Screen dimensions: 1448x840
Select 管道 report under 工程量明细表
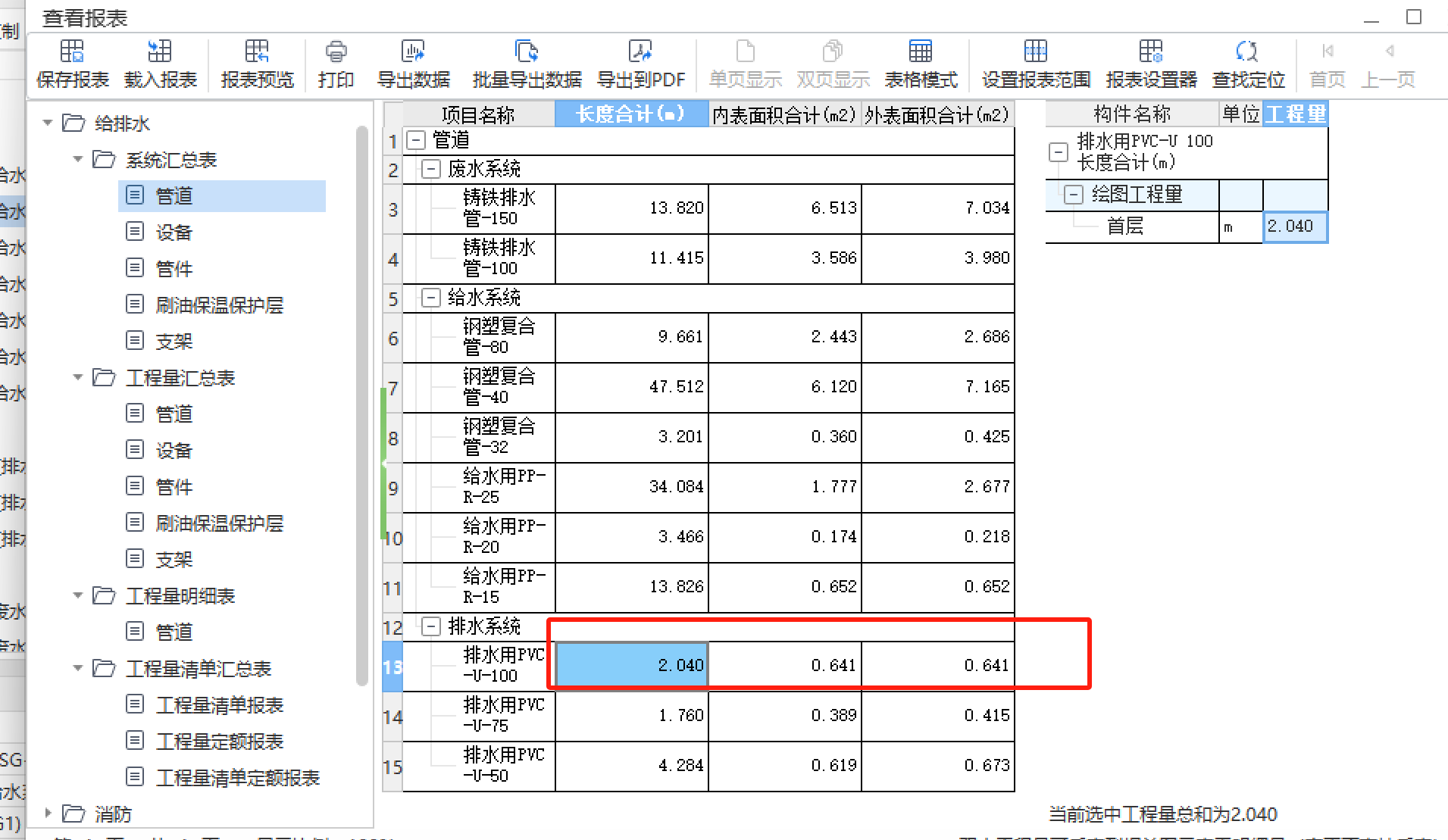click(x=174, y=632)
